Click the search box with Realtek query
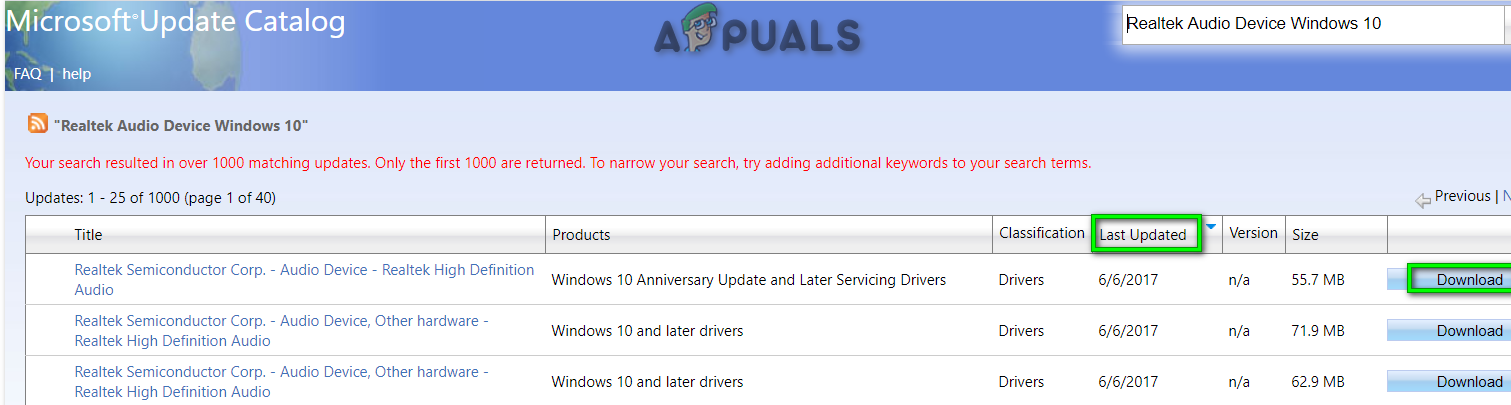Screen dimensions: 1511x405 click(x=1312, y=24)
